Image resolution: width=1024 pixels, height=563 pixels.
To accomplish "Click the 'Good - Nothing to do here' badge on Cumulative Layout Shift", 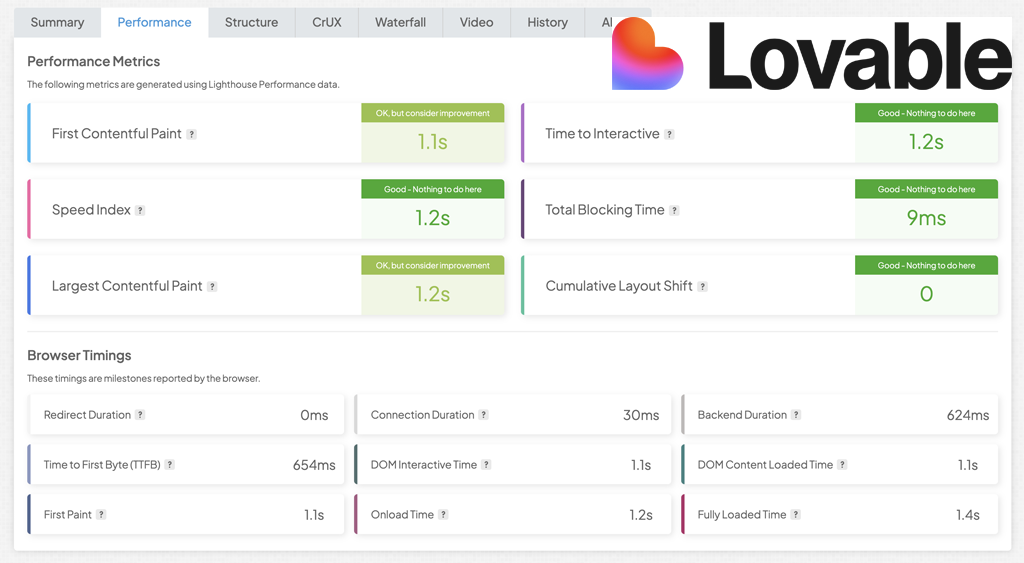I will (926, 266).
